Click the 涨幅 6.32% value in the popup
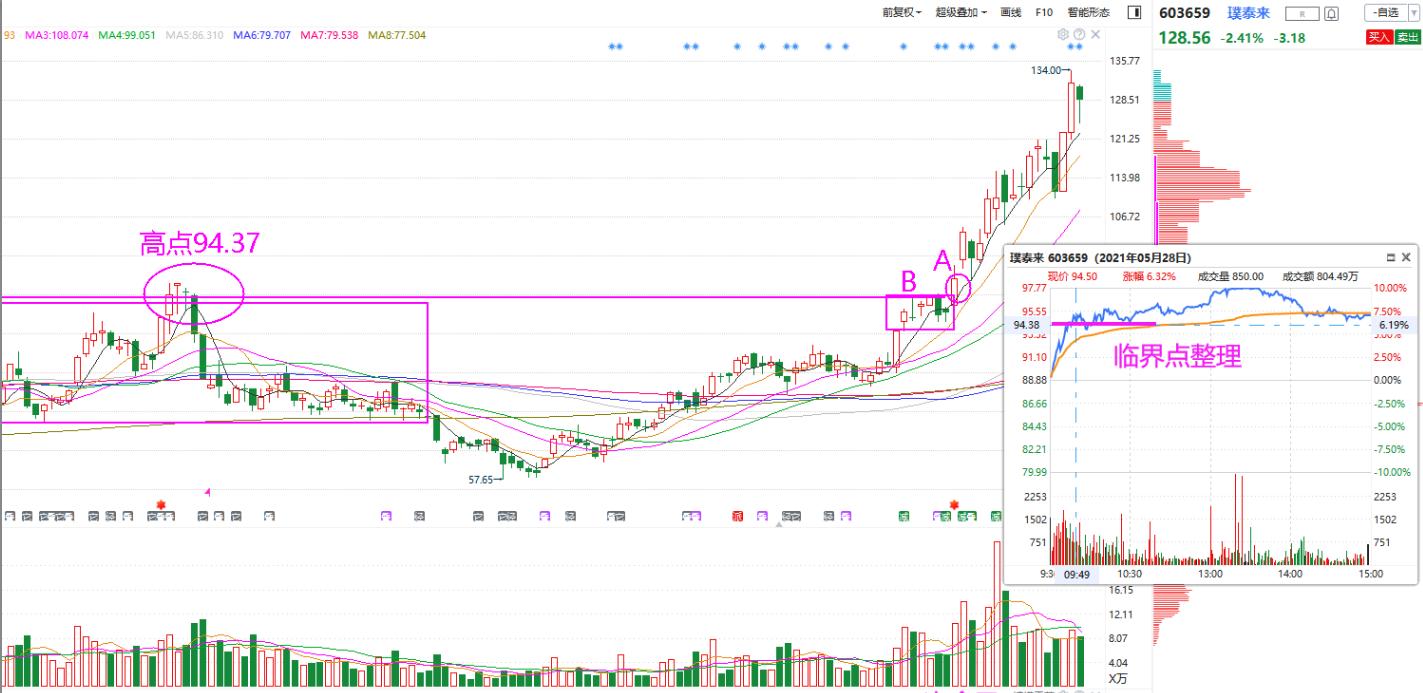This screenshot has width=1423, height=693. pos(1150,276)
